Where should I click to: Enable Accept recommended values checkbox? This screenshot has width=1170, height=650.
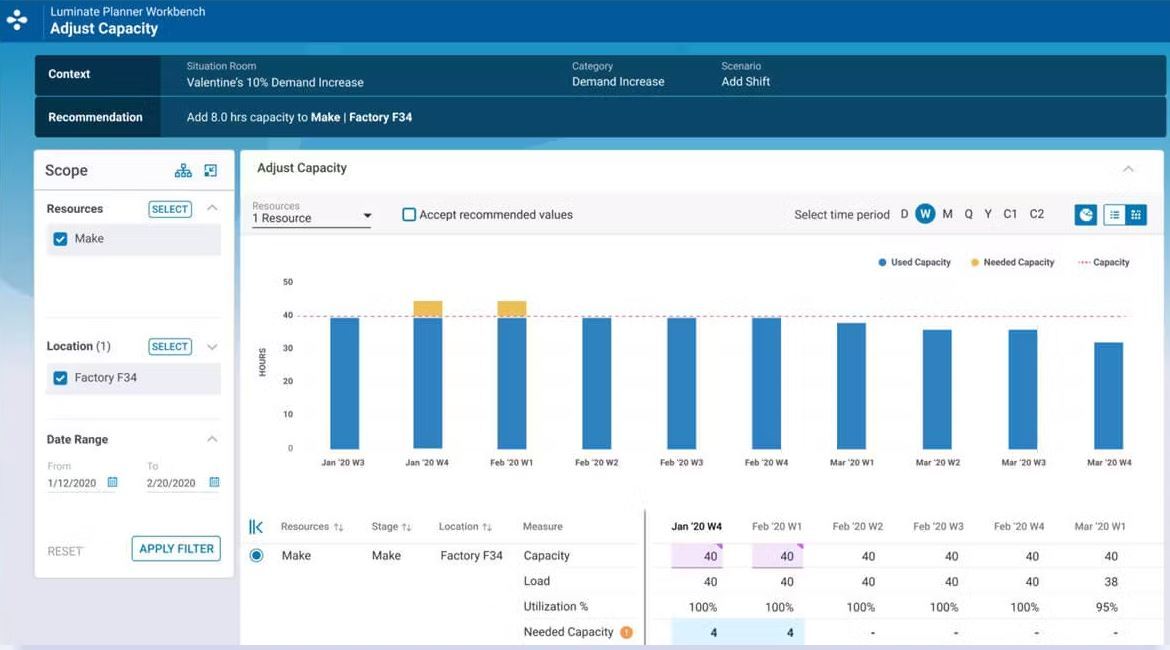click(x=409, y=215)
